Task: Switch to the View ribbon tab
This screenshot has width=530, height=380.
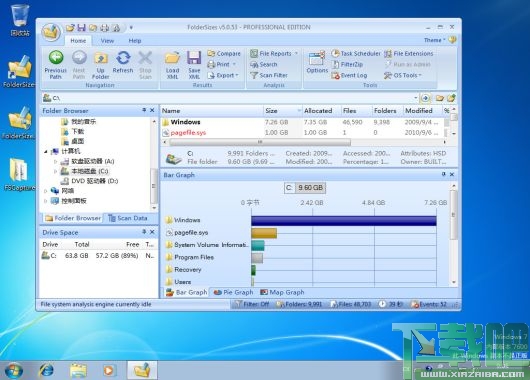Action: [107, 41]
